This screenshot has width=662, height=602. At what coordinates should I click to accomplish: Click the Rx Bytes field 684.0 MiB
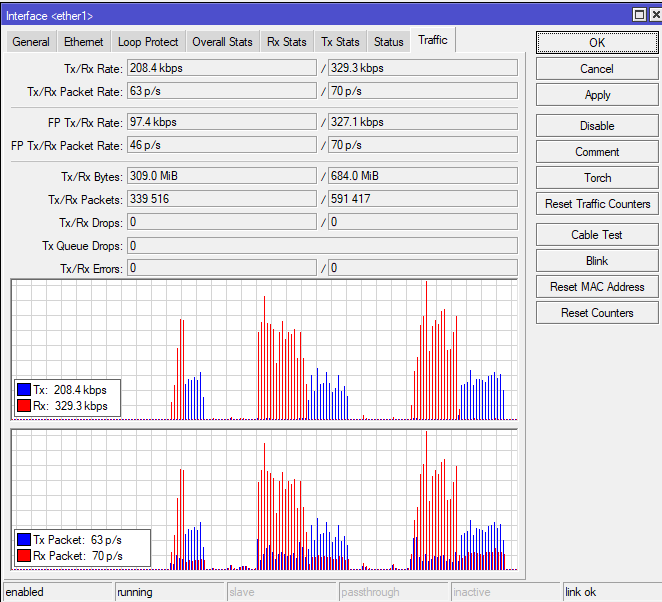coord(423,176)
